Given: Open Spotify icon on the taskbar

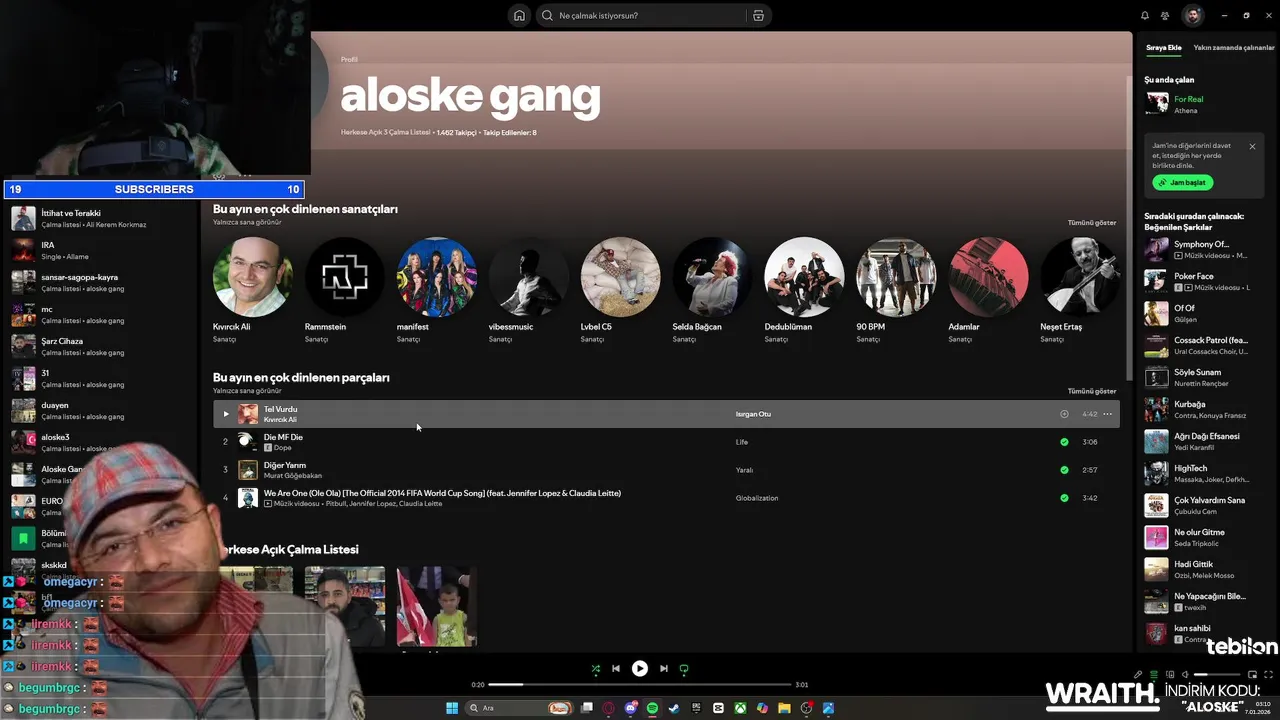Looking at the screenshot, I should click(652, 708).
